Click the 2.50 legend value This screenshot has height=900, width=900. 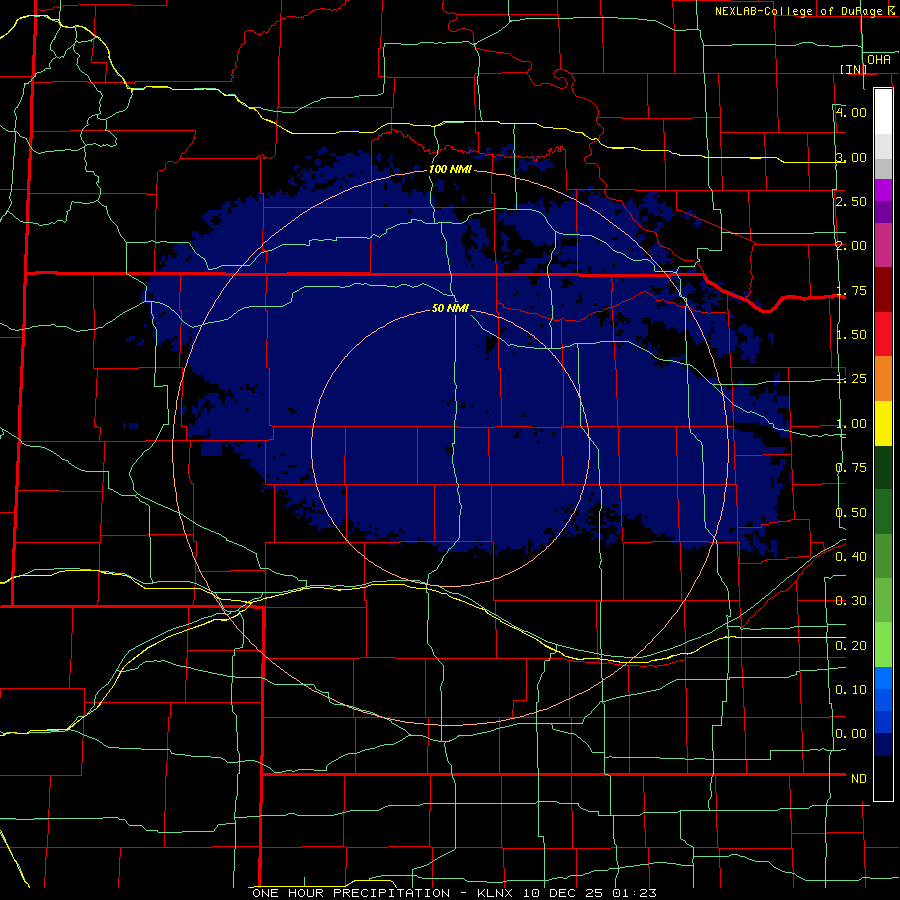pos(851,201)
